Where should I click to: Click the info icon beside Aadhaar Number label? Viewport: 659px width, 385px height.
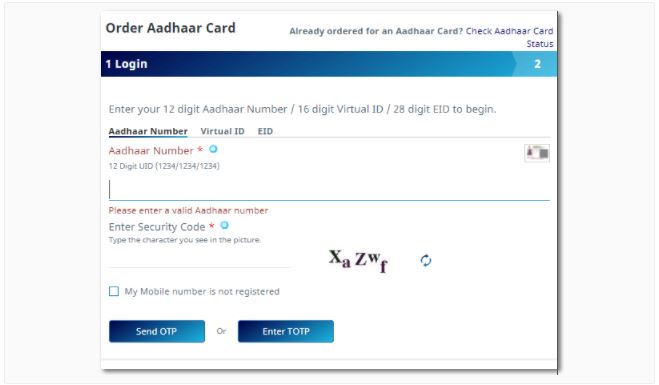coord(214,149)
